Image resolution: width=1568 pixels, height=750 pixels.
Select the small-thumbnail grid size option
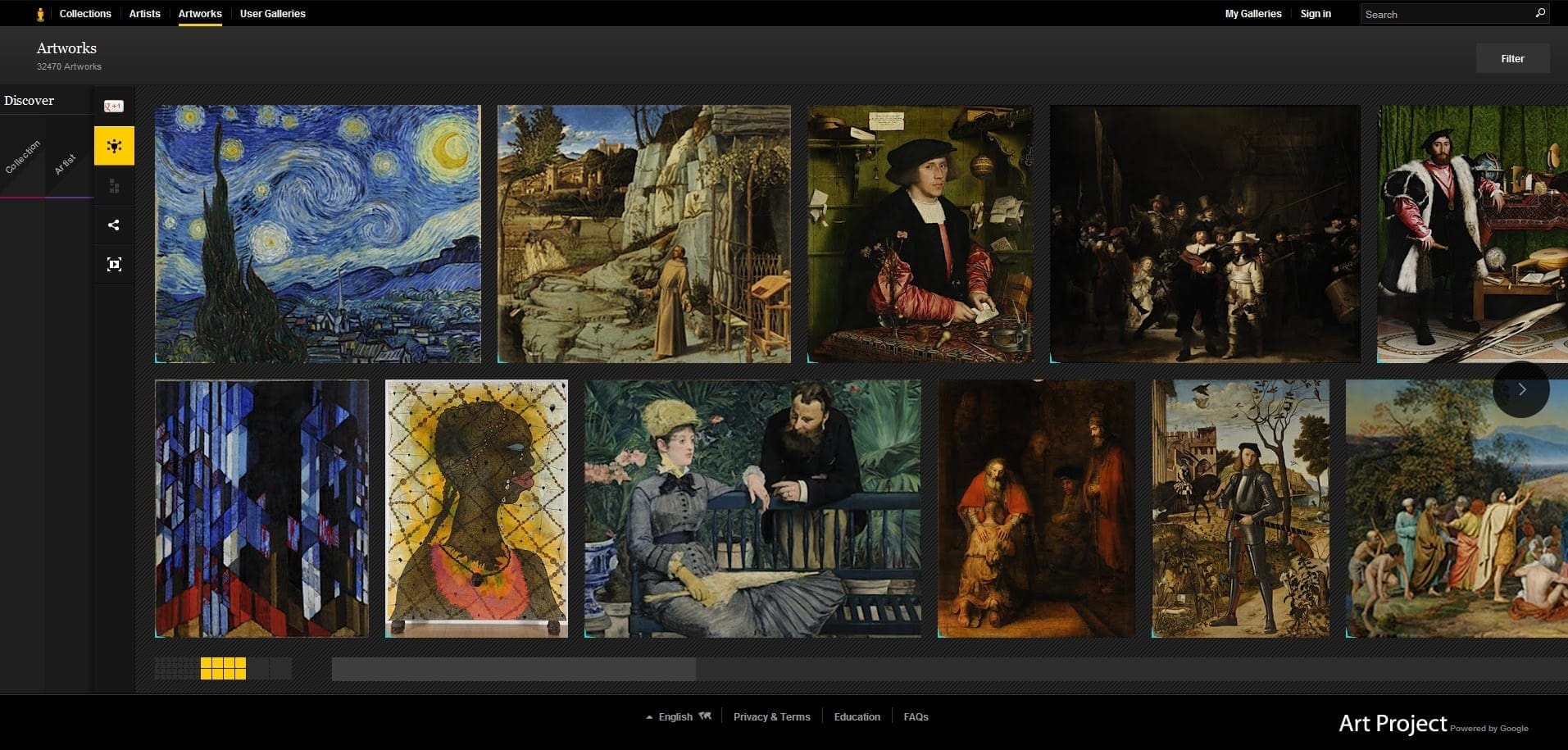(x=176, y=668)
